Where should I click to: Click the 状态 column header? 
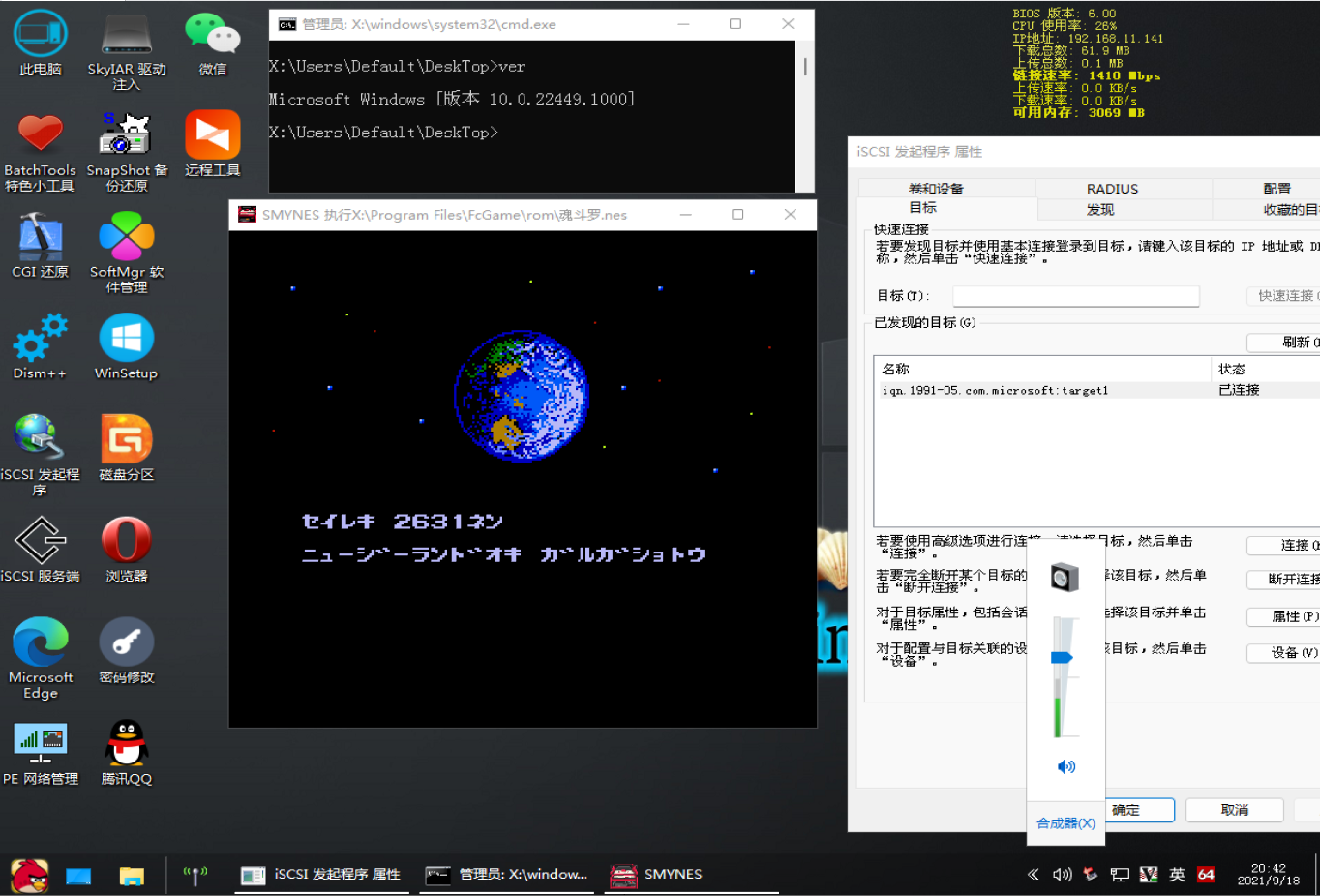1266,369
